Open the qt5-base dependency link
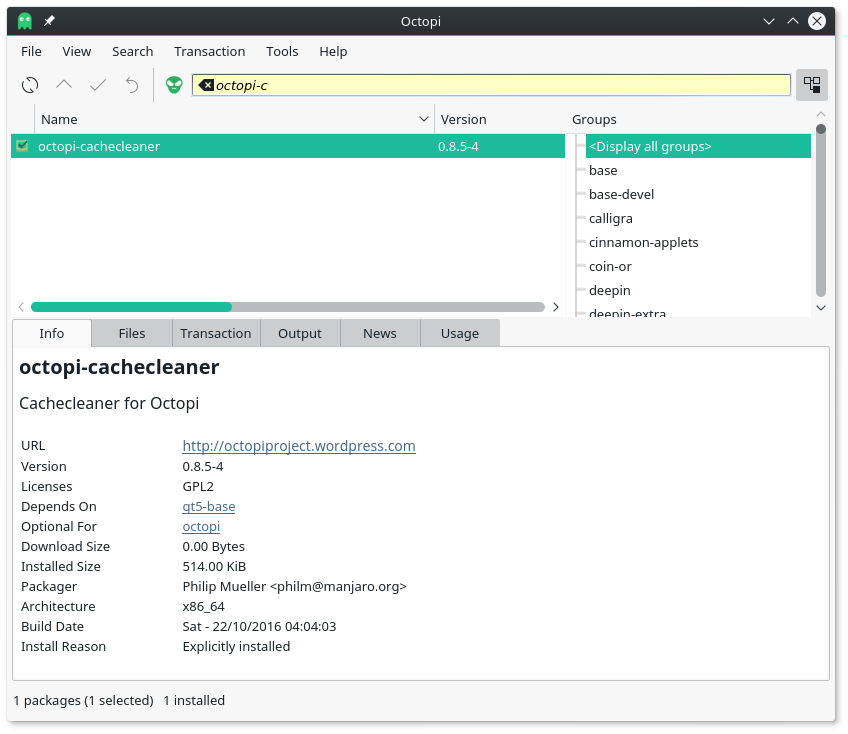848x734 pixels. pyautogui.click(x=209, y=506)
